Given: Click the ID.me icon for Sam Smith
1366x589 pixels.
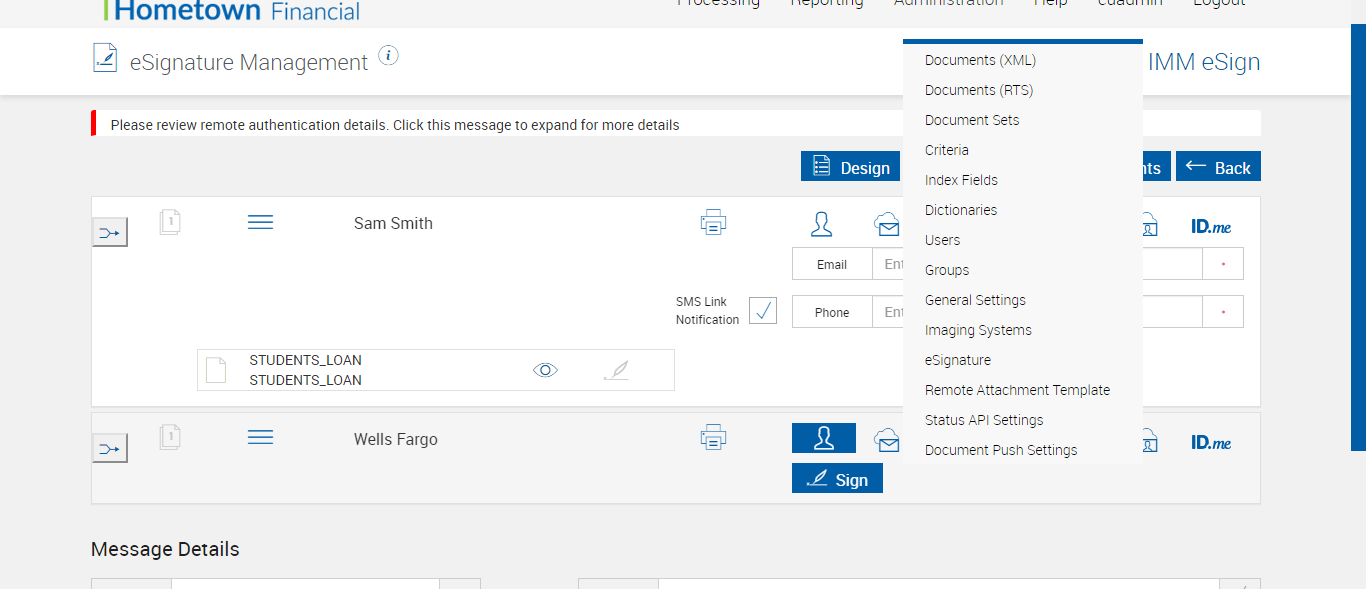Looking at the screenshot, I should [1211, 227].
